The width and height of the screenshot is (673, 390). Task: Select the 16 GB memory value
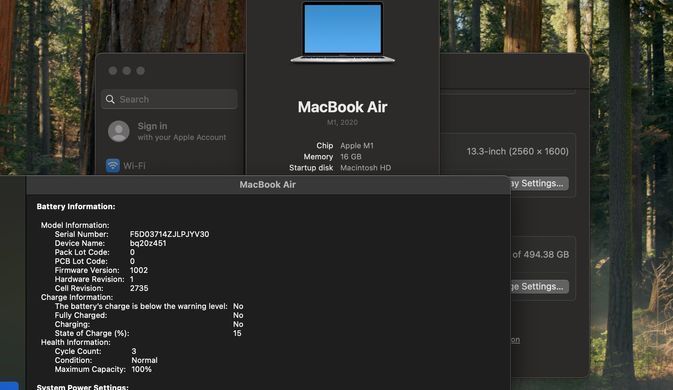coord(351,157)
